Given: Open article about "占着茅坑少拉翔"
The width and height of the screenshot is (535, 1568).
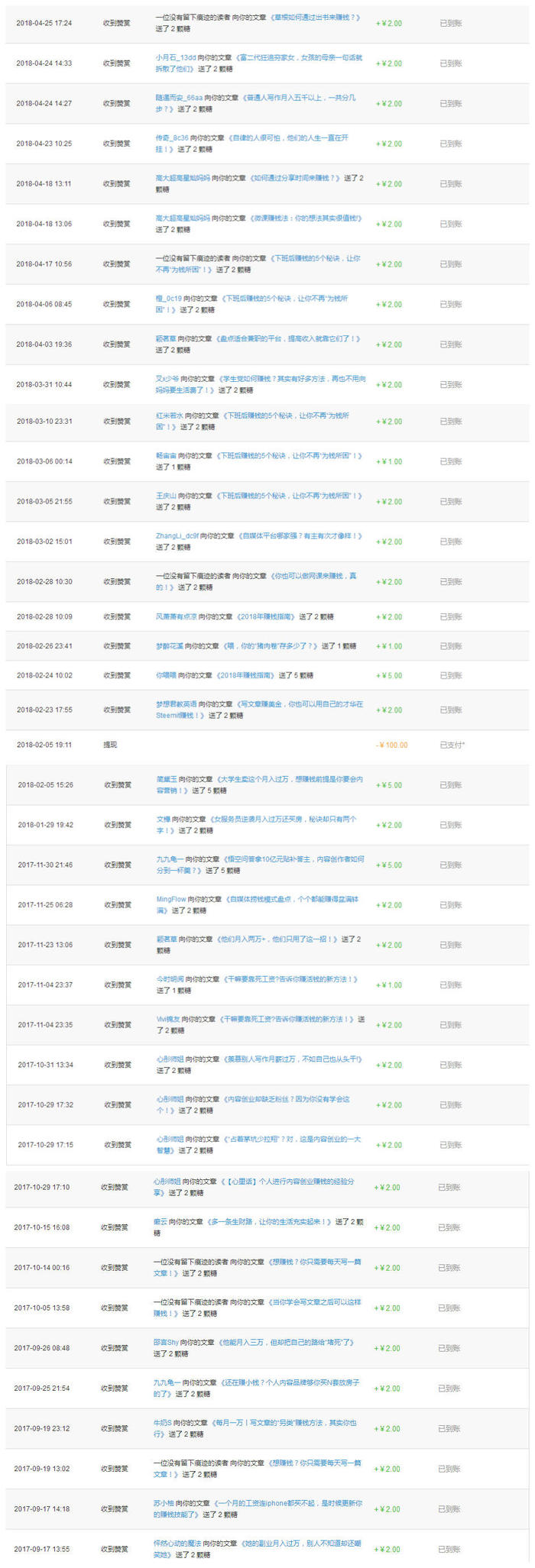Looking at the screenshot, I should click(260, 1144).
